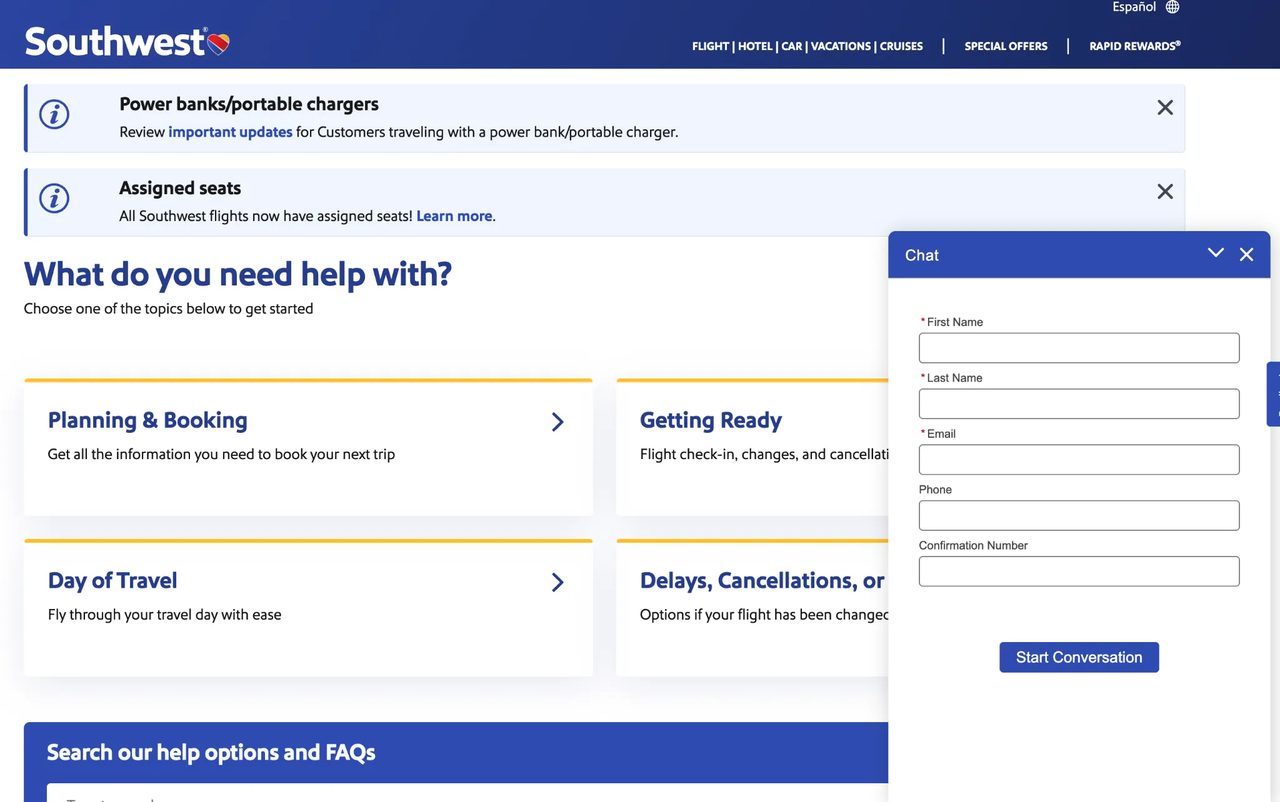The width and height of the screenshot is (1280, 802).
Task: Click the 'Search our help options and FAQs' heading
Action: click(211, 753)
